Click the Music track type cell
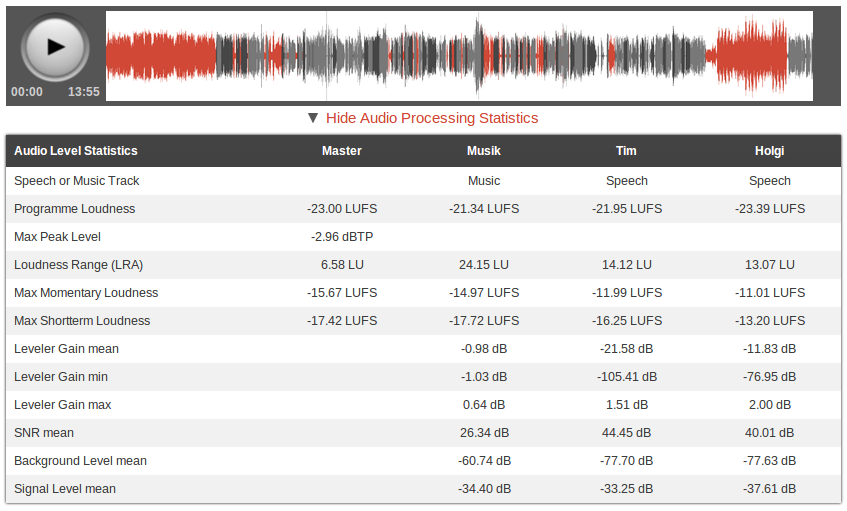This screenshot has height=511, width=847. point(484,181)
